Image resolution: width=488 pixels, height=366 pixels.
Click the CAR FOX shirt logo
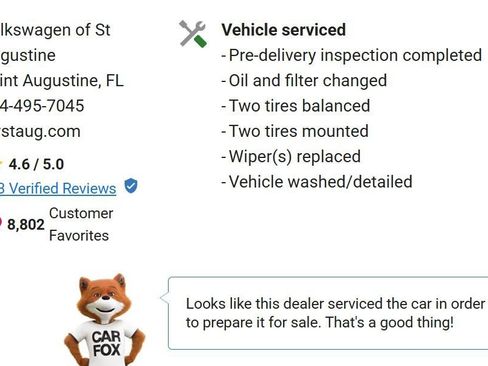point(106,344)
